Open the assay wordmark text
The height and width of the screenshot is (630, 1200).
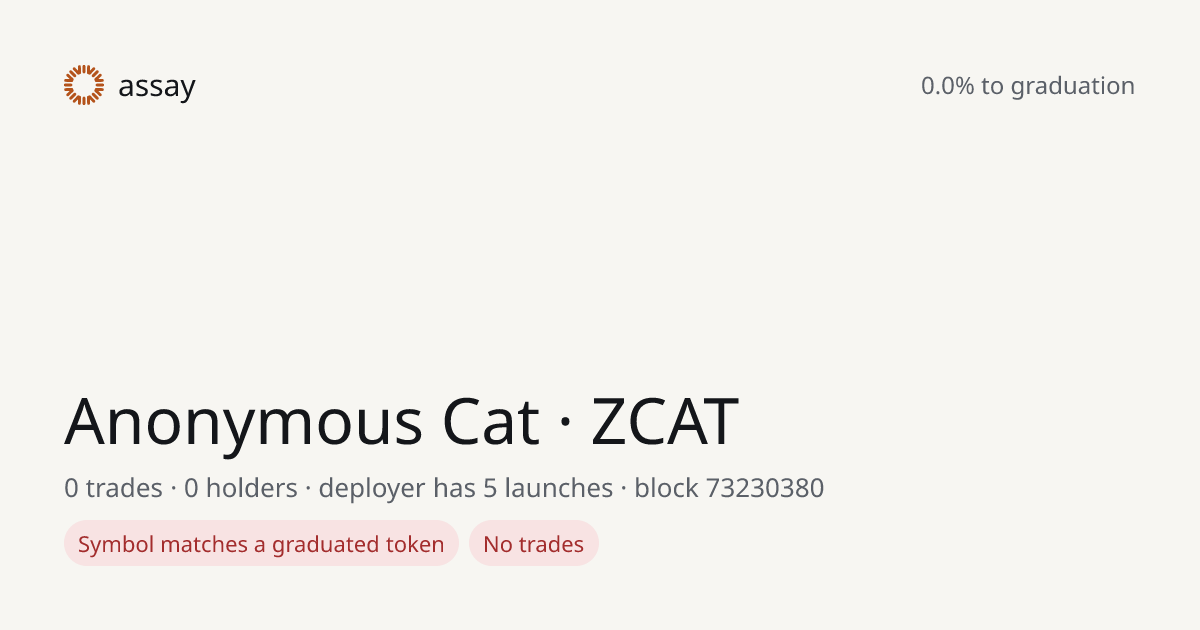(x=157, y=87)
